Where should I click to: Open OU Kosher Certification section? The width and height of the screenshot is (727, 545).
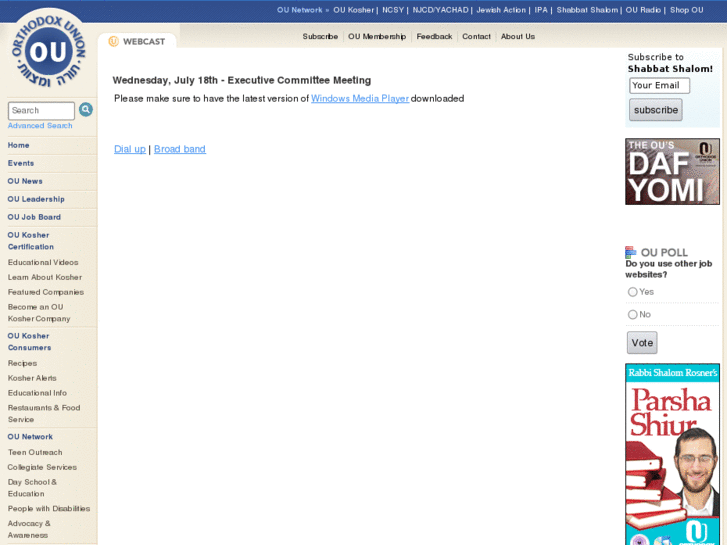tap(31, 241)
